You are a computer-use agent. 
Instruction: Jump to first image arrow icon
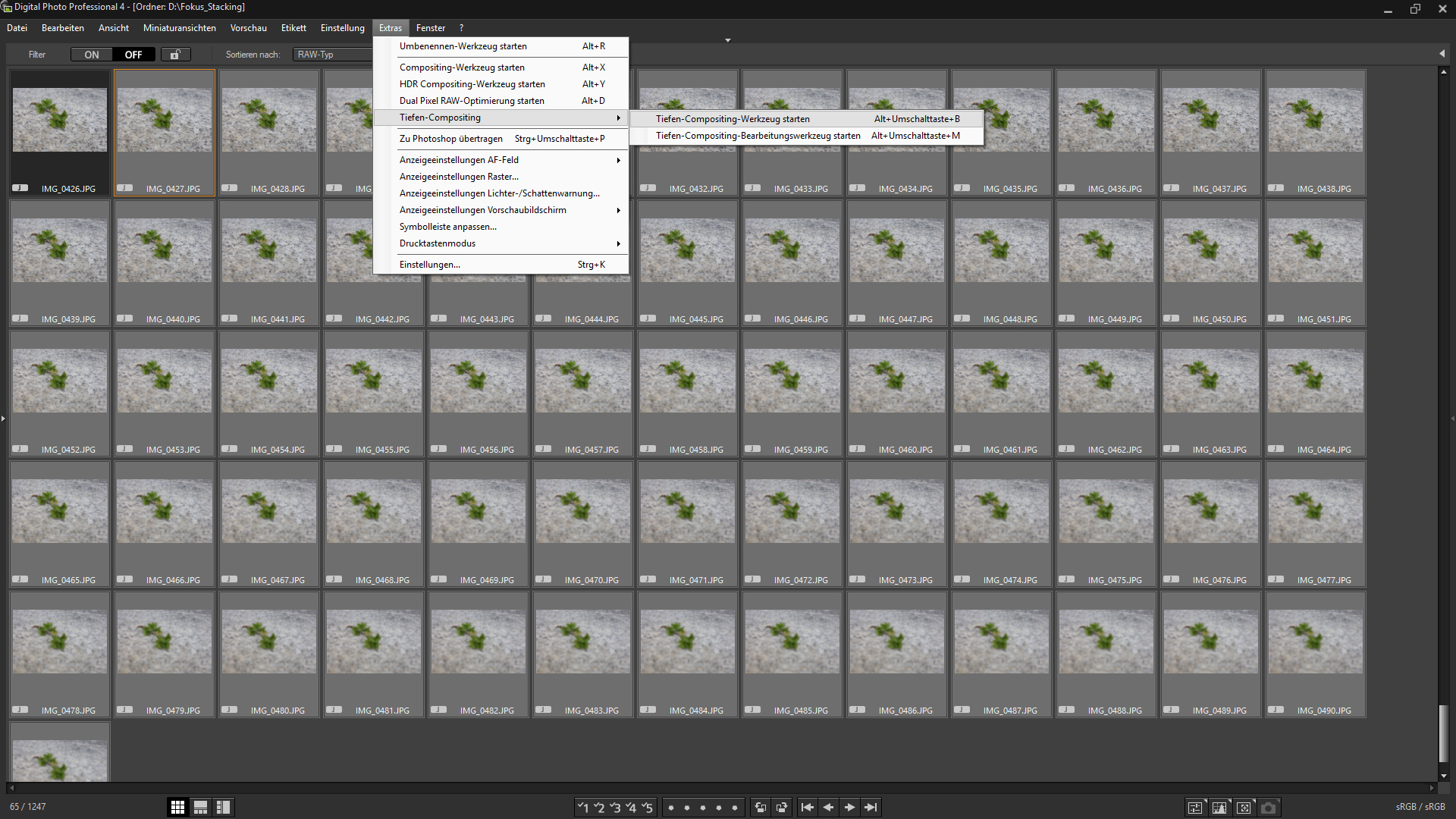pos(807,808)
